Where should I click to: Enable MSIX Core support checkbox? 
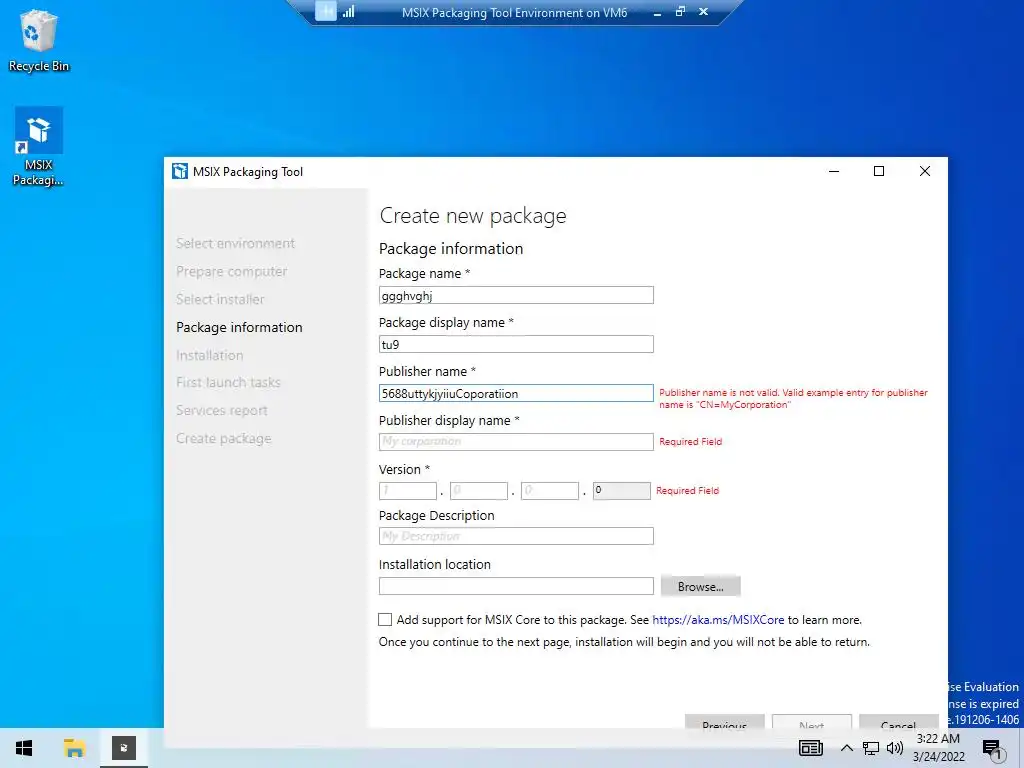(385, 620)
